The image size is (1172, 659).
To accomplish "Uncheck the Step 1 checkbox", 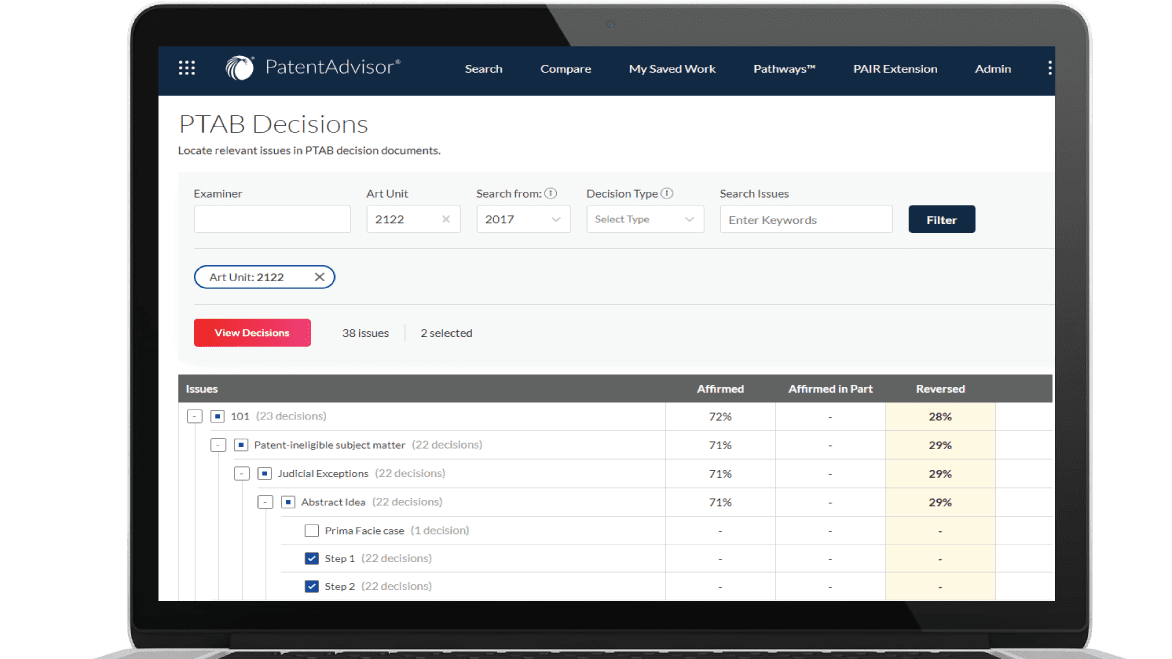I will [x=312, y=558].
